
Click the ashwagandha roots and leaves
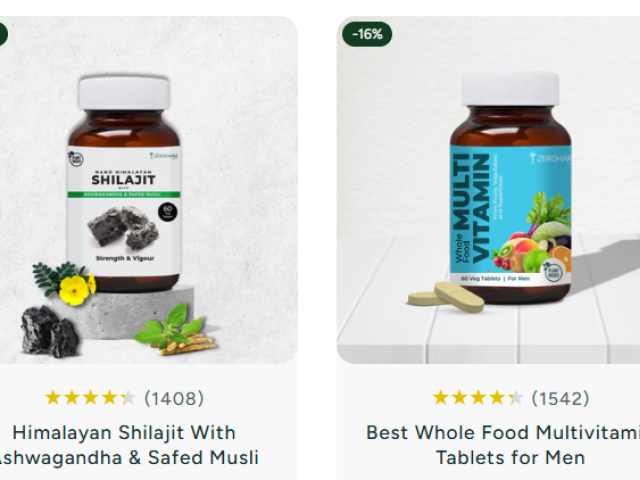pyautogui.click(x=176, y=331)
